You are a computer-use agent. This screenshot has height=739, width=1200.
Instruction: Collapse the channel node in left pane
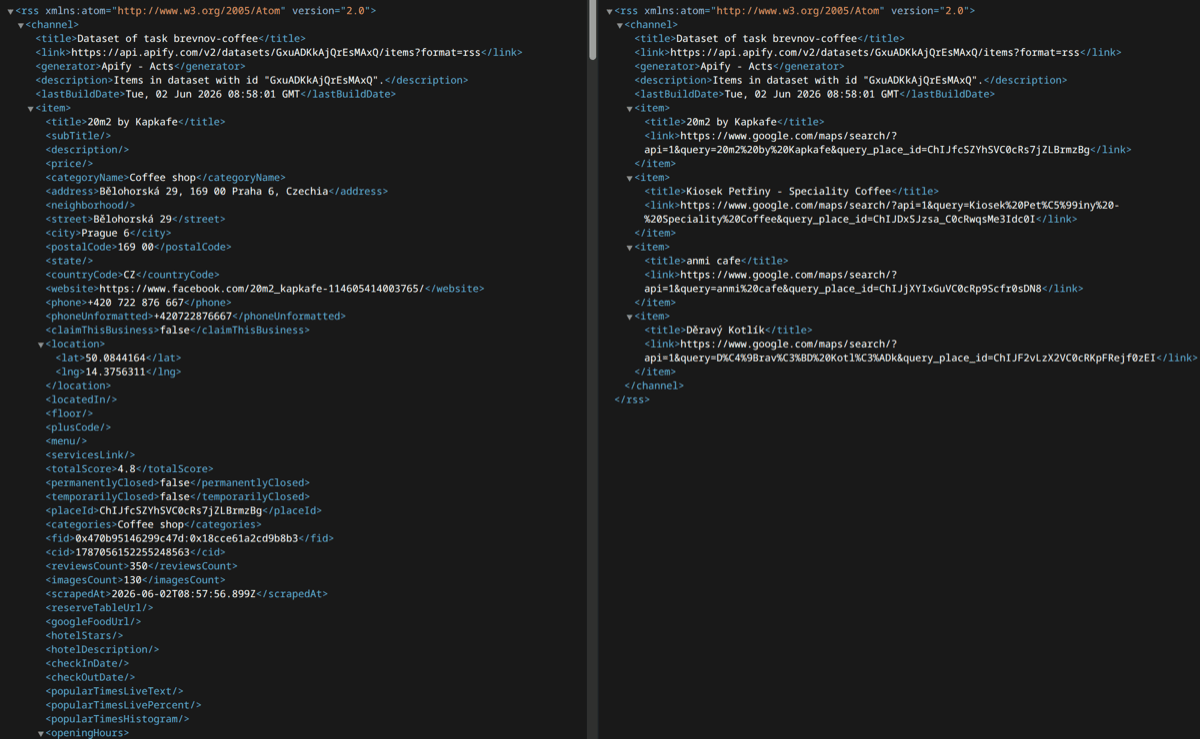[x=21, y=25]
